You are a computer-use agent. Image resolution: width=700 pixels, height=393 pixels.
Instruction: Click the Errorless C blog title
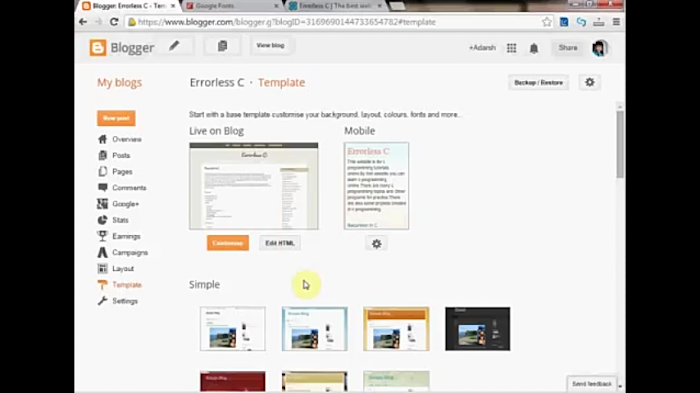click(x=217, y=83)
